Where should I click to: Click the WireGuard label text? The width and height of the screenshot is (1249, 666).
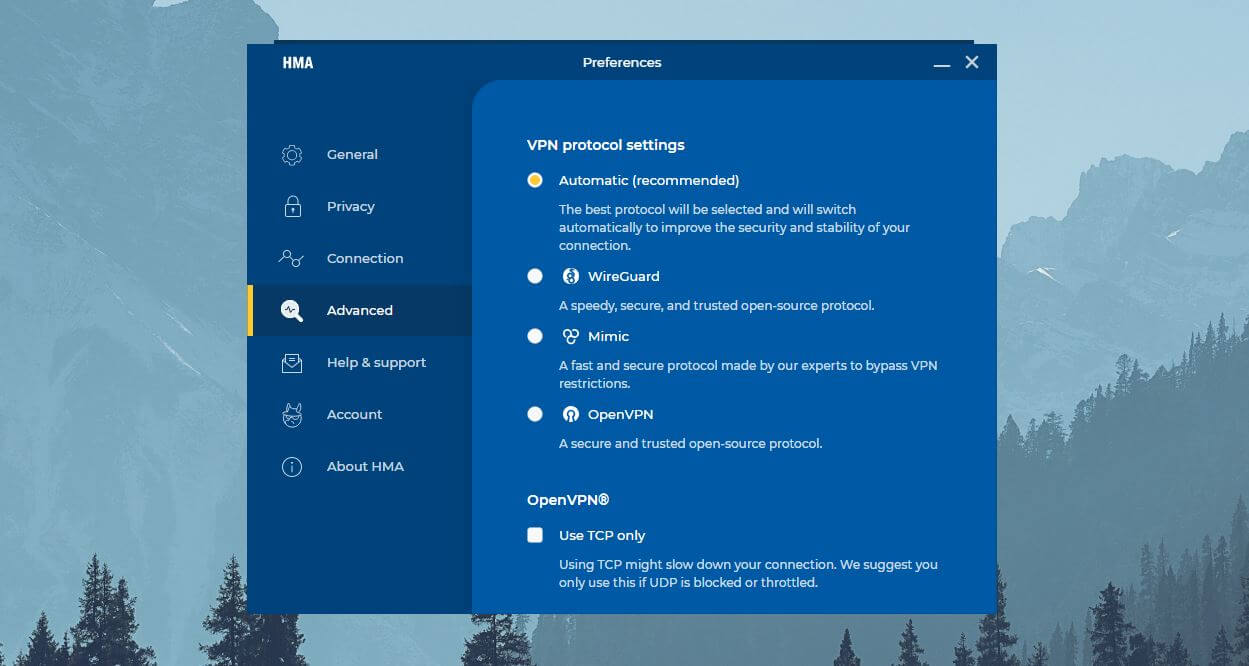click(624, 277)
